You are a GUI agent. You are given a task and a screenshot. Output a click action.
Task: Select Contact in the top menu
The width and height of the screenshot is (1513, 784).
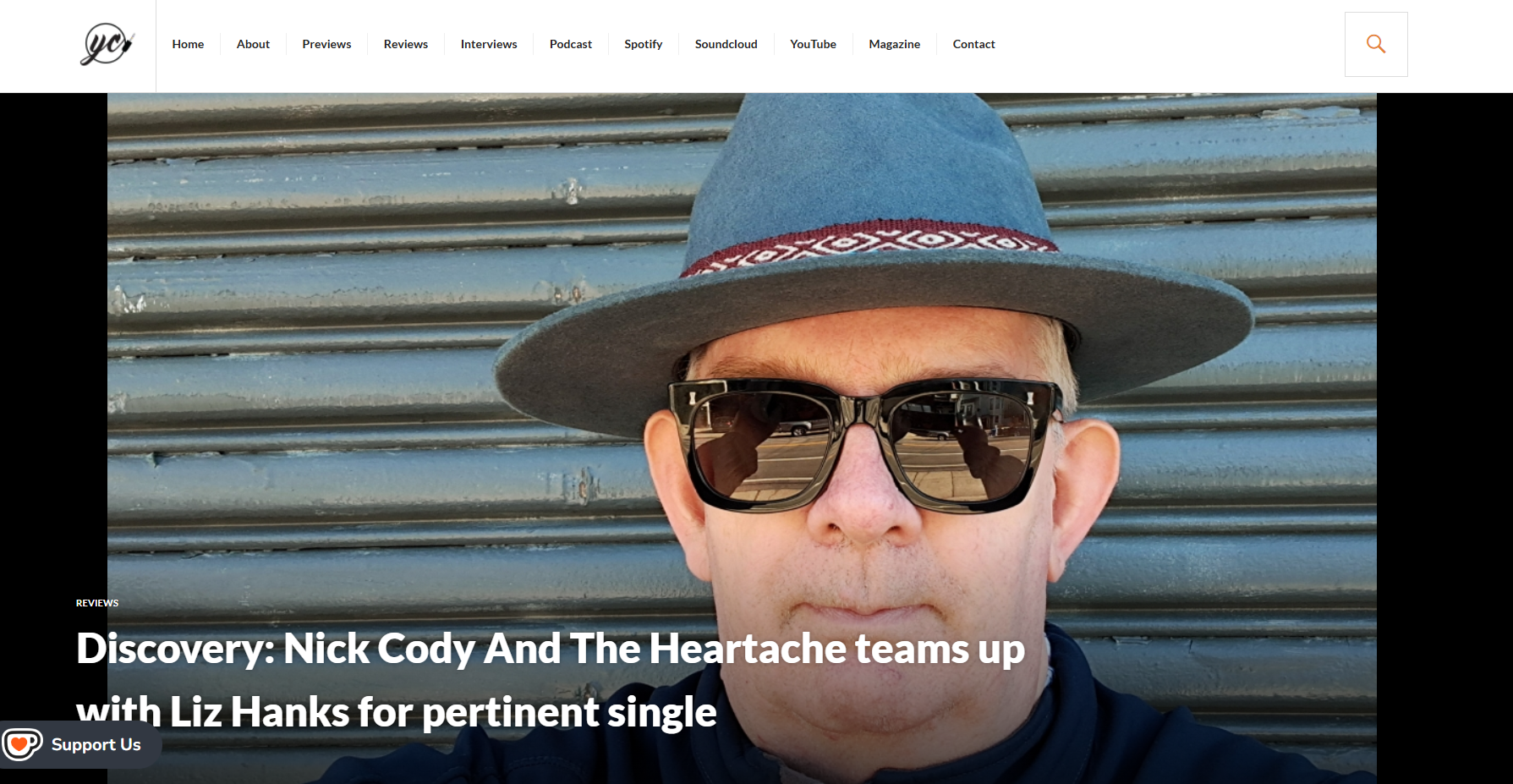(973, 44)
